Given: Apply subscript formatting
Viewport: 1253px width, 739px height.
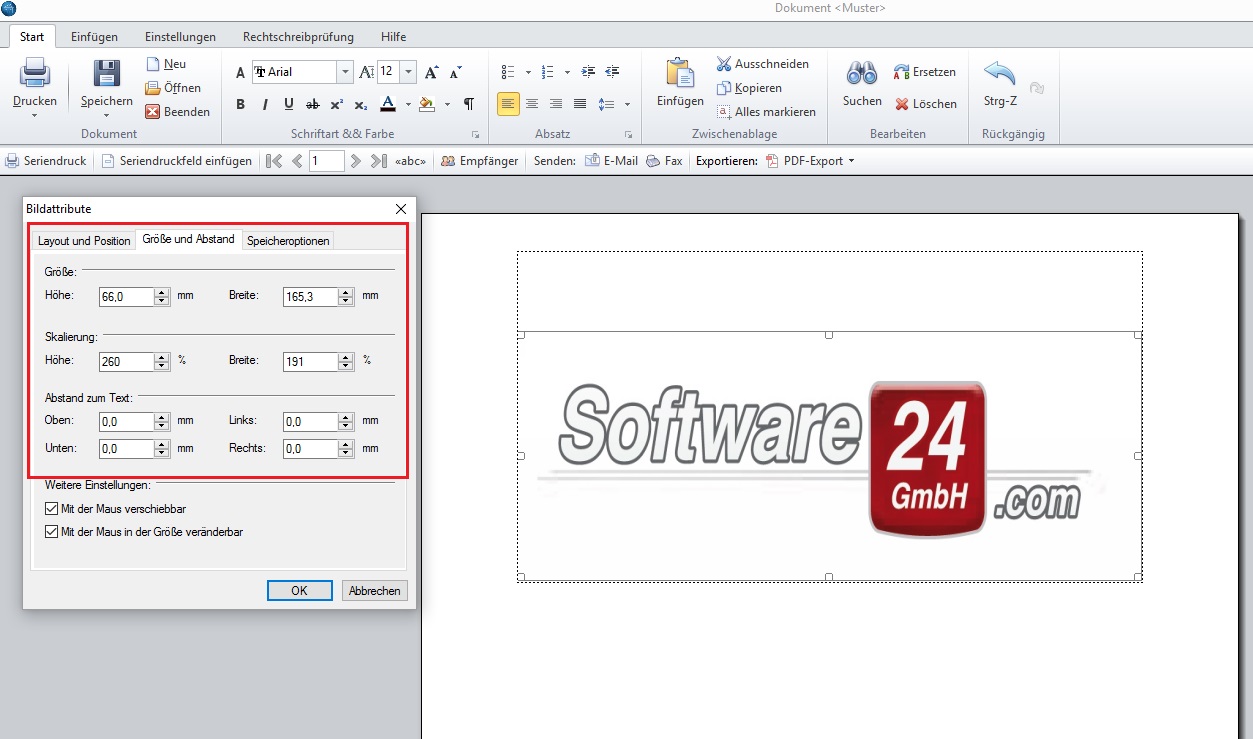Looking at the screenshot, I should [360, 104].
